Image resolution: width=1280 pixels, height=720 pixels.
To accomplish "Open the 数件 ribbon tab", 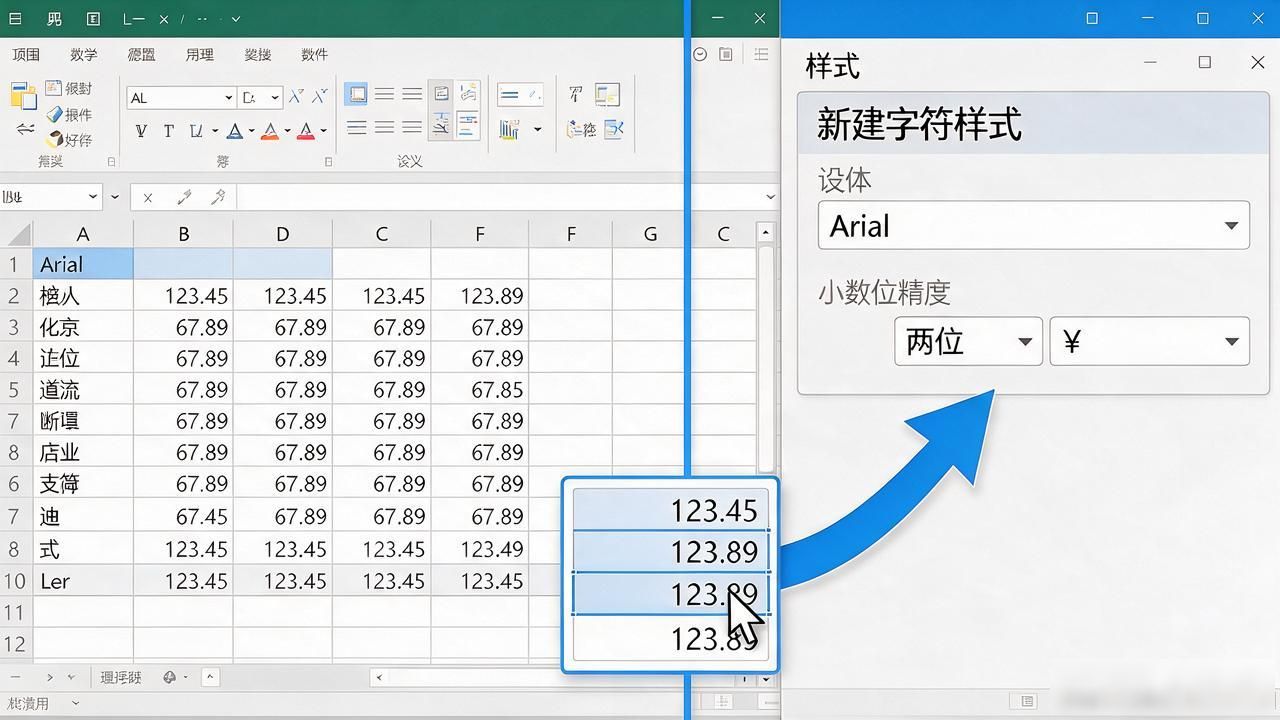I will pyautogui.click(x=314, y=55).
